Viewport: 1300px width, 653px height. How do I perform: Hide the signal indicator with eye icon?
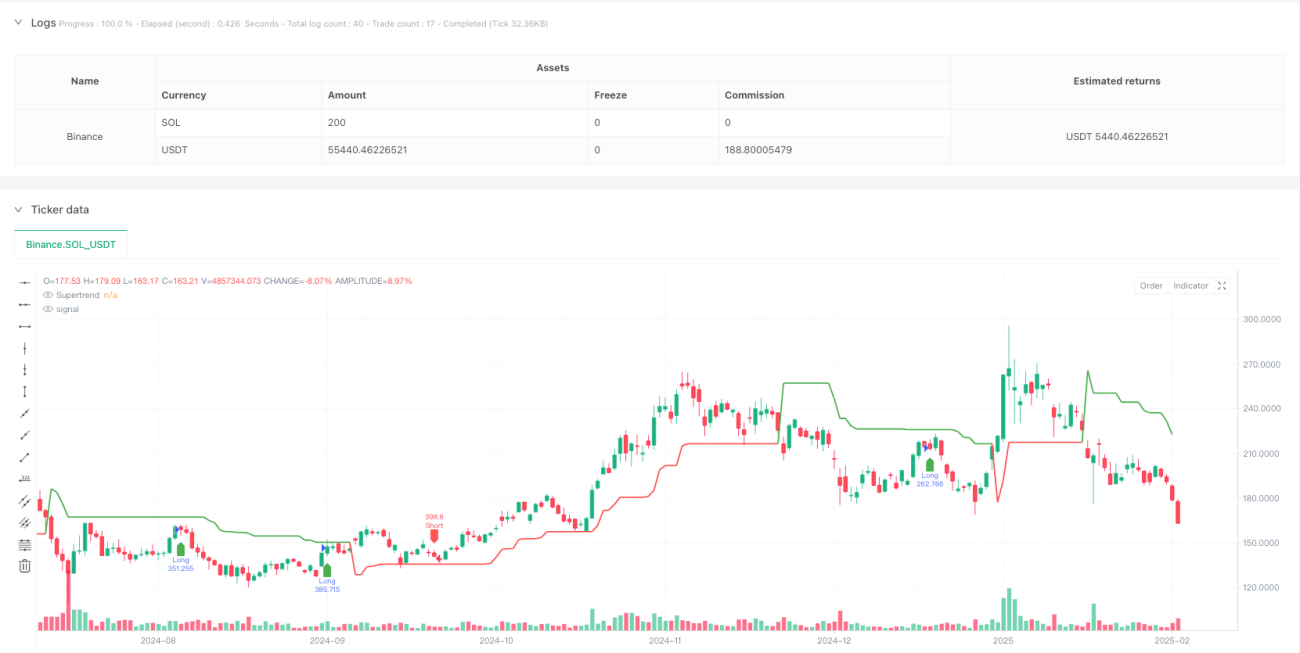pos(47,309)
